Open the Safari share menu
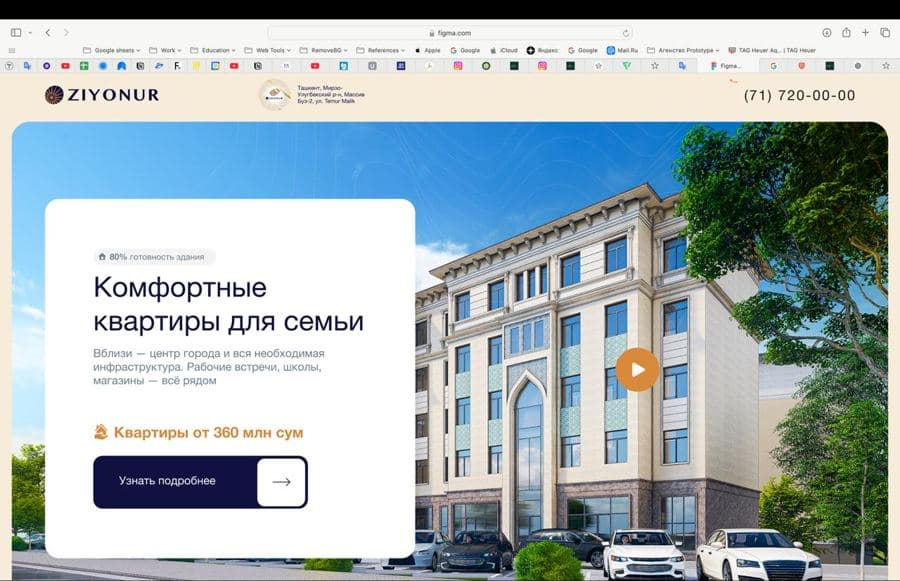Image resolution: width=900 pixels, height=581 pixels. [846, 33]
